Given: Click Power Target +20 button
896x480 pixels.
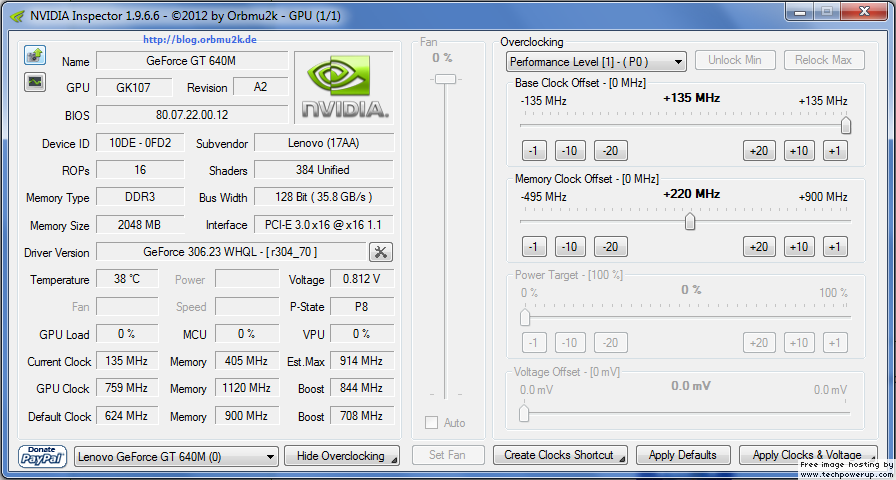Looking at the screenshot, I should point(759,343).
